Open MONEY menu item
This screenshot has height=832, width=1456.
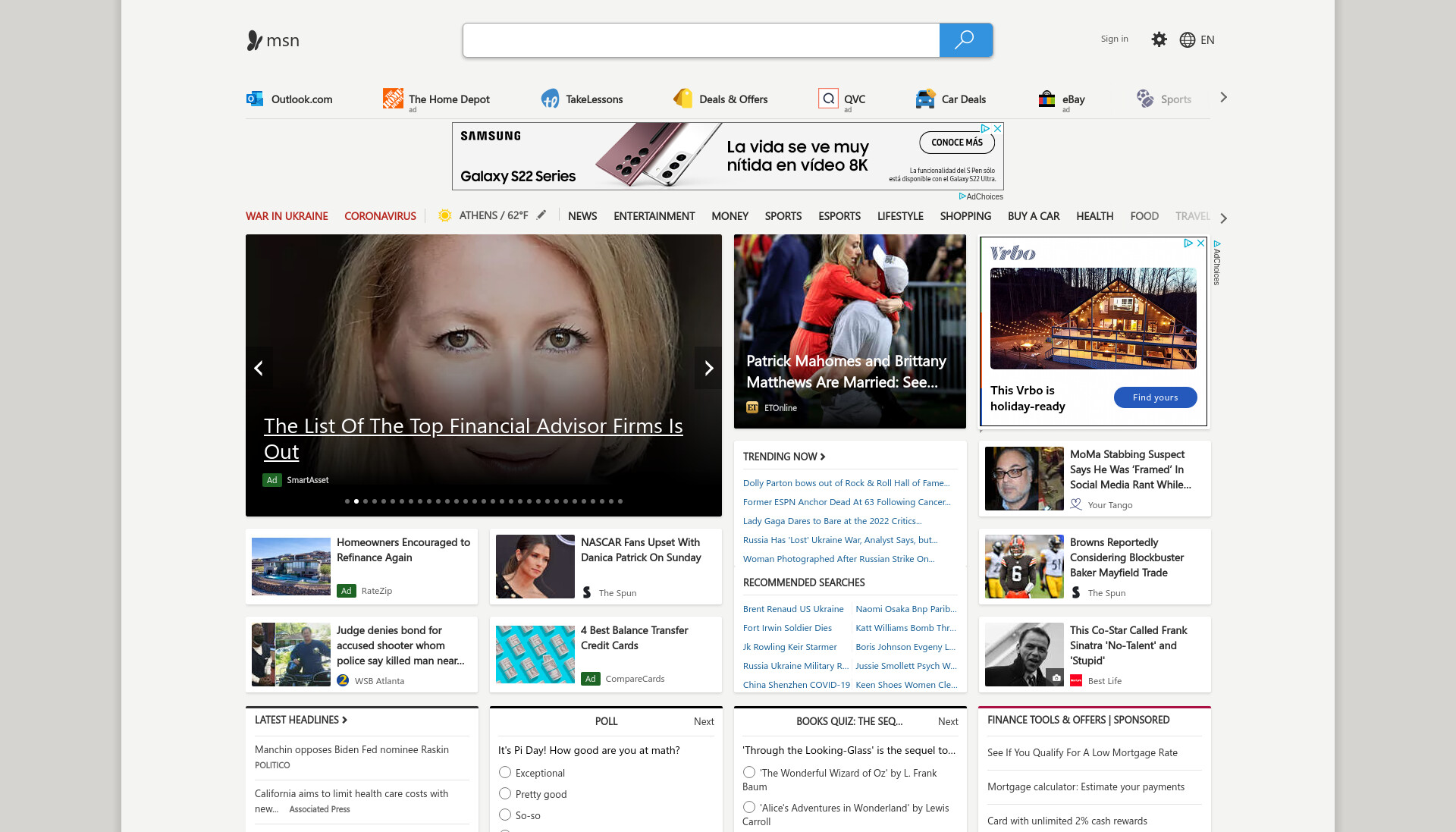click(x=730, y=216)
